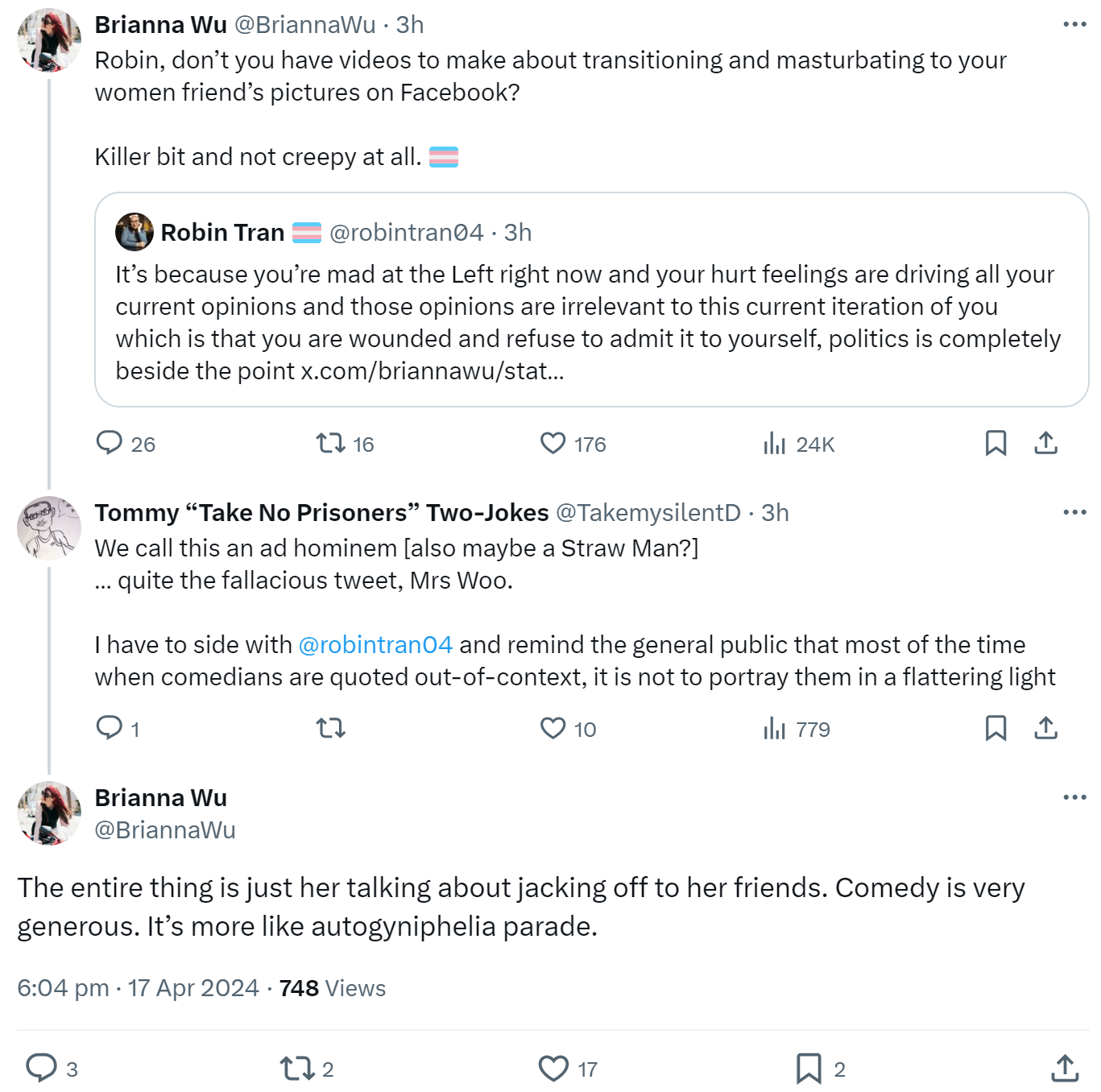Share Brianna Wu's first tweet
Screen dimensions: 1101x1092
tap(1045, 443)
